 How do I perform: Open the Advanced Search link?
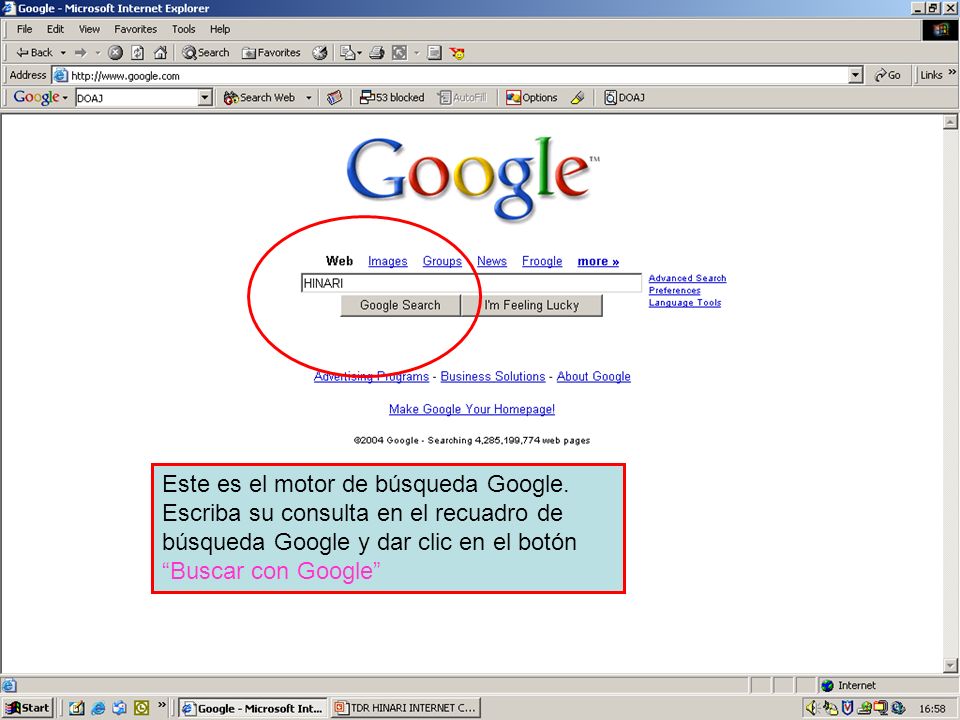[688, 278]
